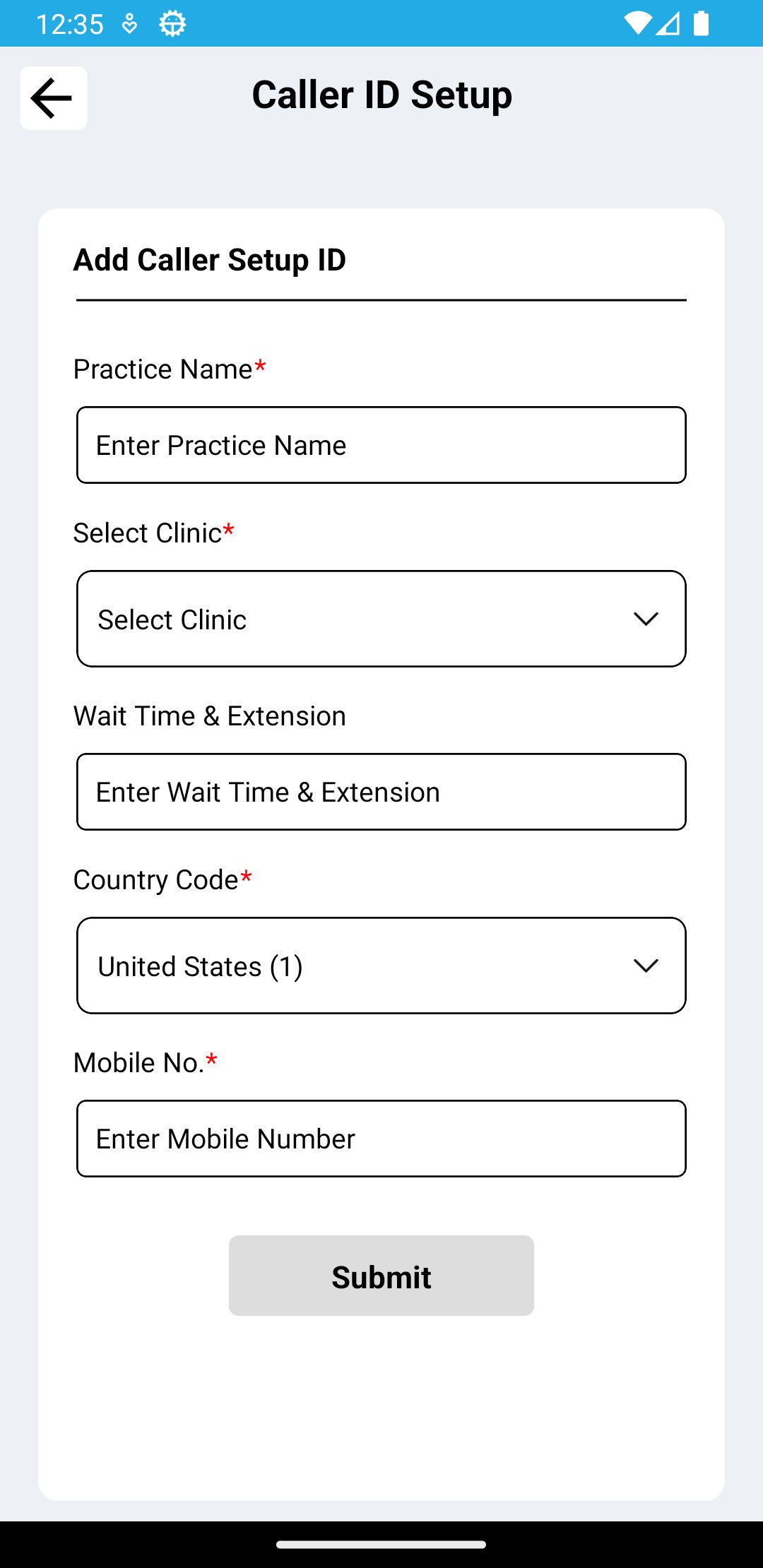
Task: Click the Wi-Fi status icon
Action: (637, 23)
